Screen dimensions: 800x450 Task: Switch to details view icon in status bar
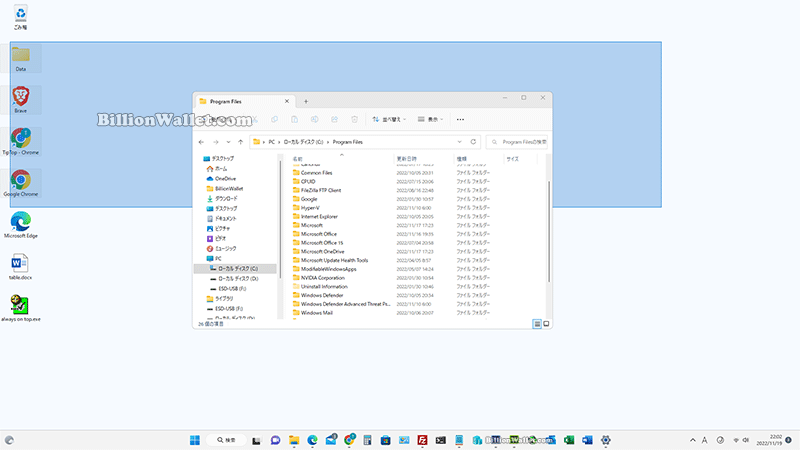click(x=537, y=324)
